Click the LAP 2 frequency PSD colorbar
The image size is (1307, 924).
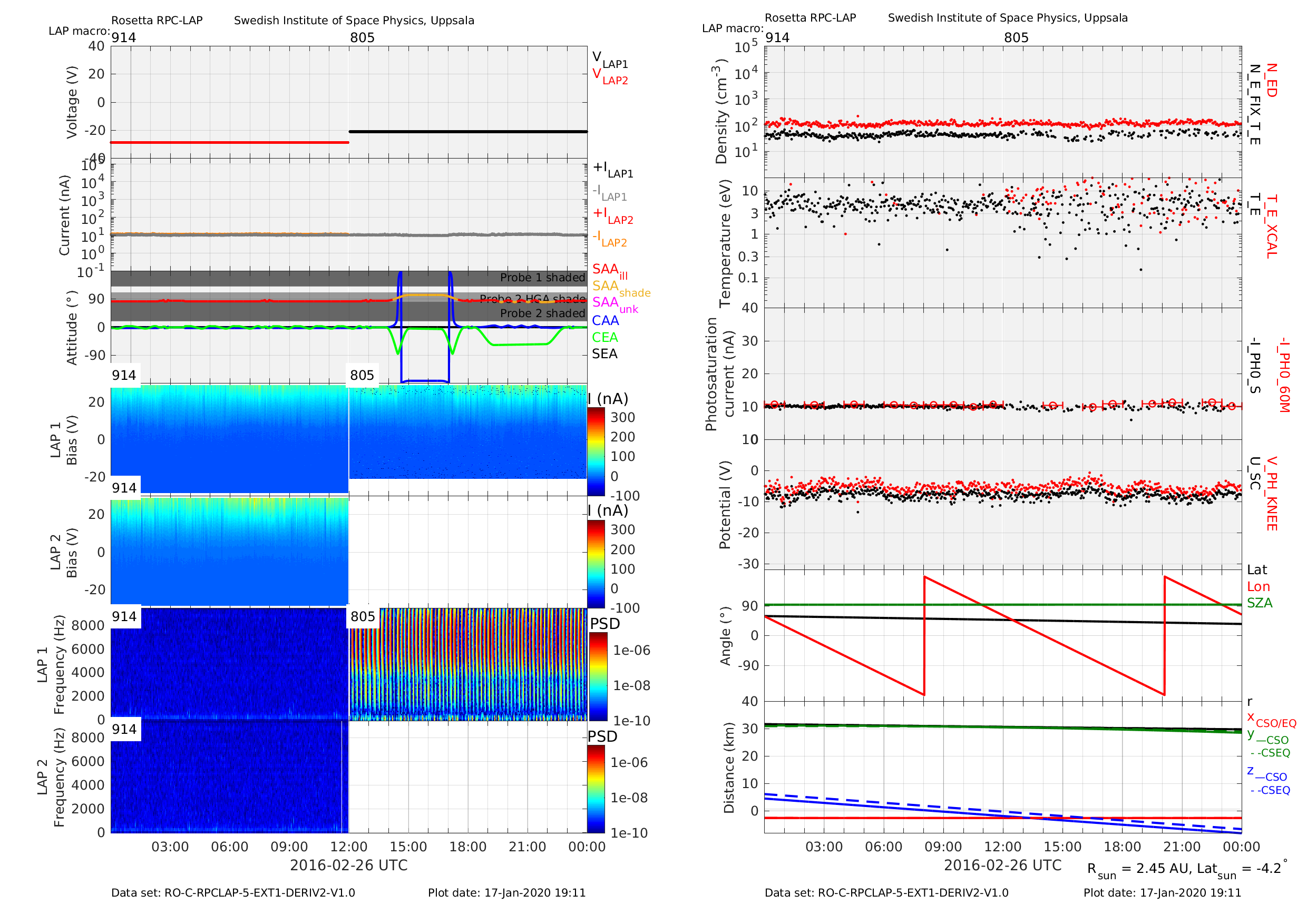coord(596,789)
